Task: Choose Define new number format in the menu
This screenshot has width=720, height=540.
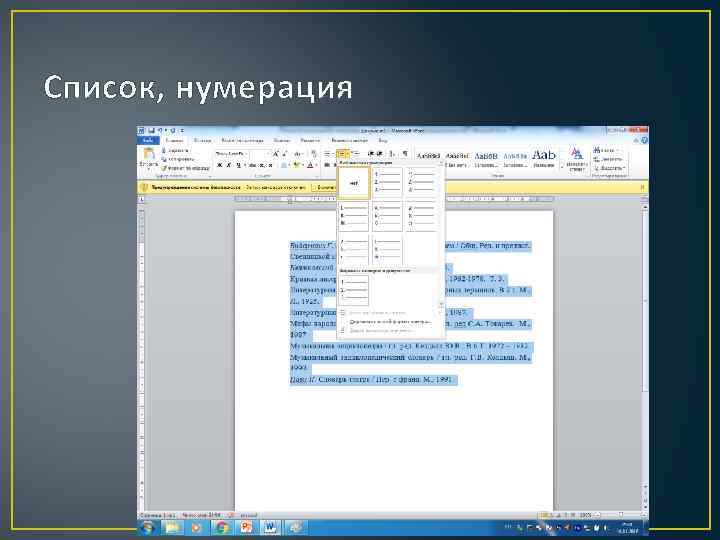Action: click(x=390, y=322)
